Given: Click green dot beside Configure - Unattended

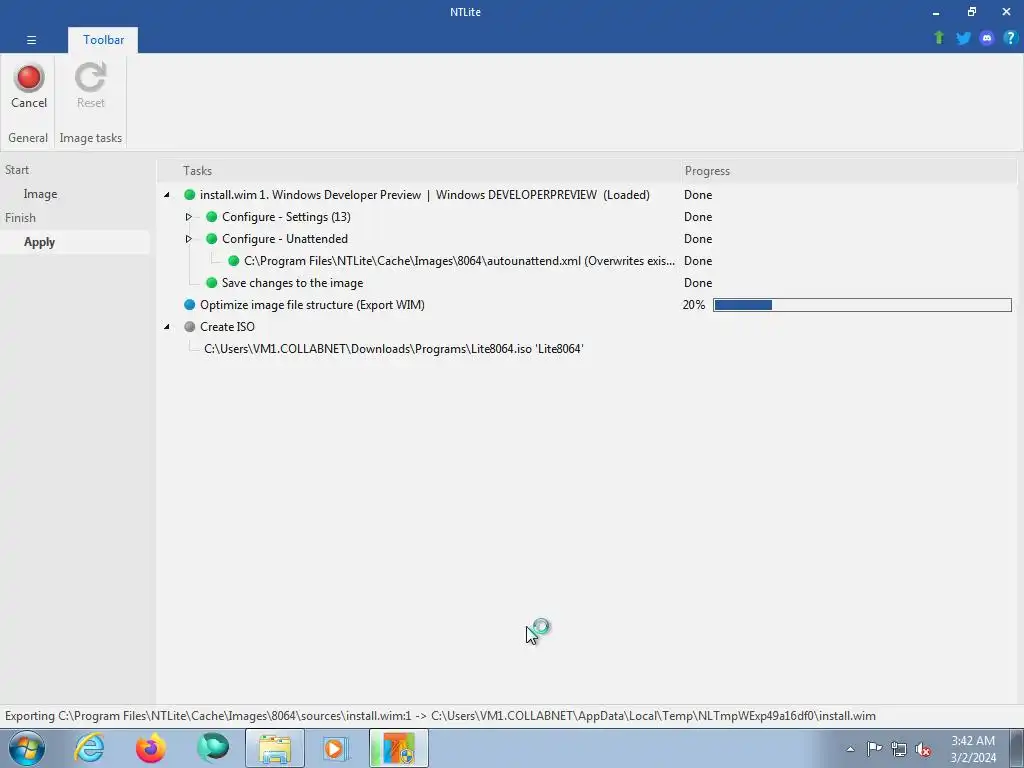Looking at the screenshot, I should pos(212,239).
